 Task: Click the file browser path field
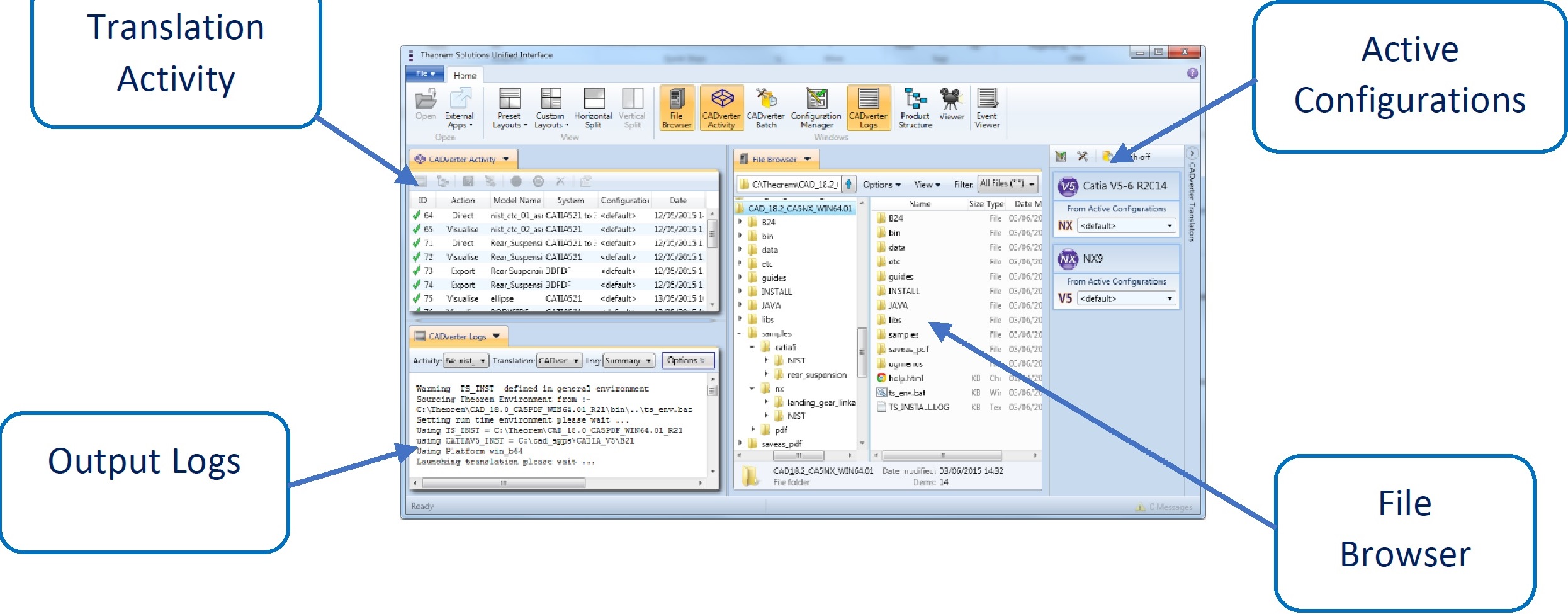click(789, 184)
